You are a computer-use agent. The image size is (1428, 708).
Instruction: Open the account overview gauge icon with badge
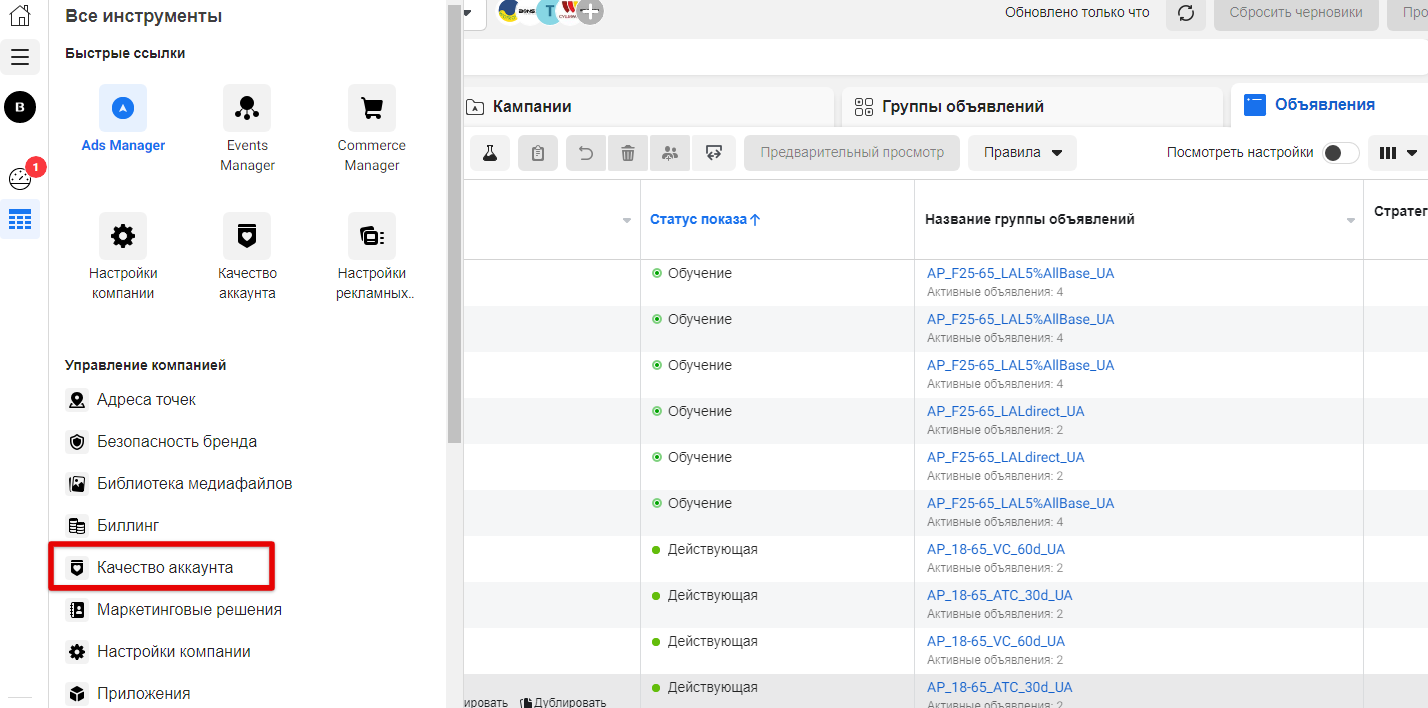coord(20,179)
